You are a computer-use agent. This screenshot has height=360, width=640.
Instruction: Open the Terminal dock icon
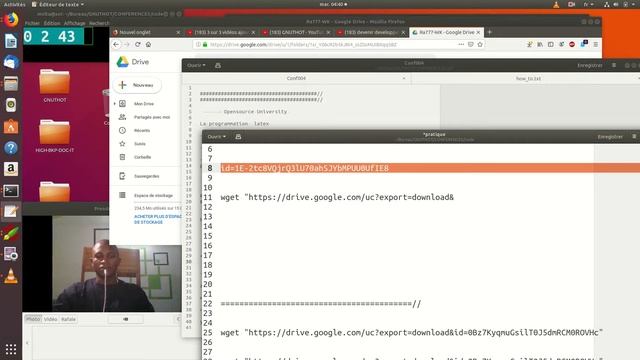pos(11,191)
